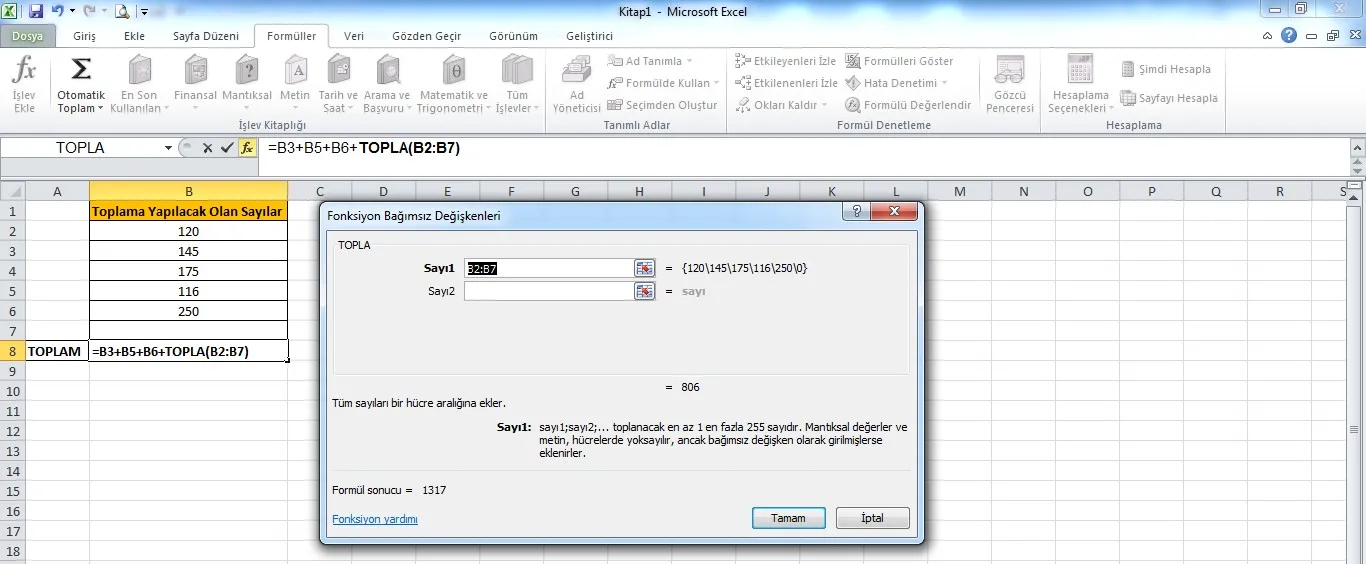Click the Sayı2 collapse dialog icon

(644, 291)
